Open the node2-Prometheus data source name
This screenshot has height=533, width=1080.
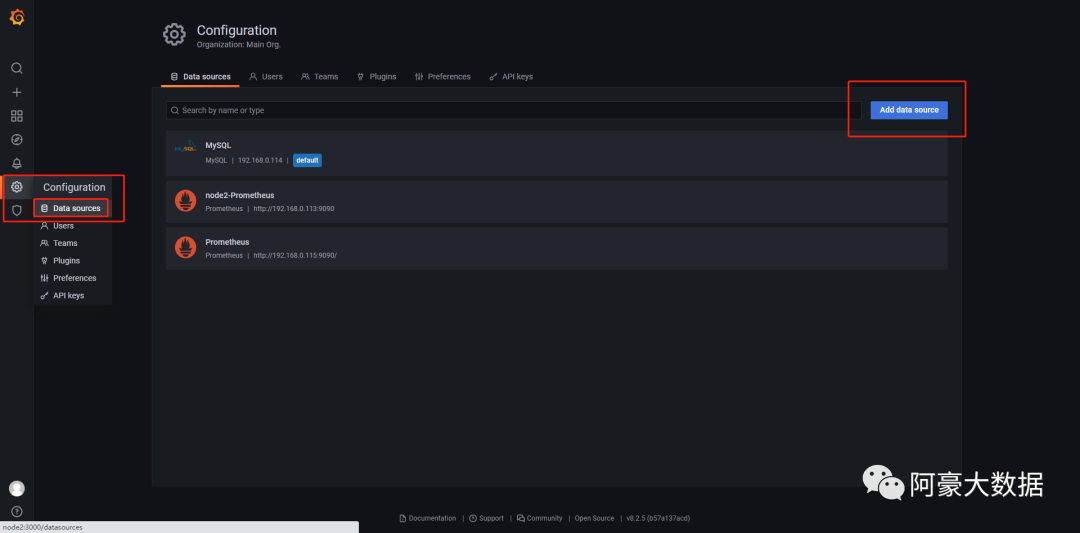point(240,195)
